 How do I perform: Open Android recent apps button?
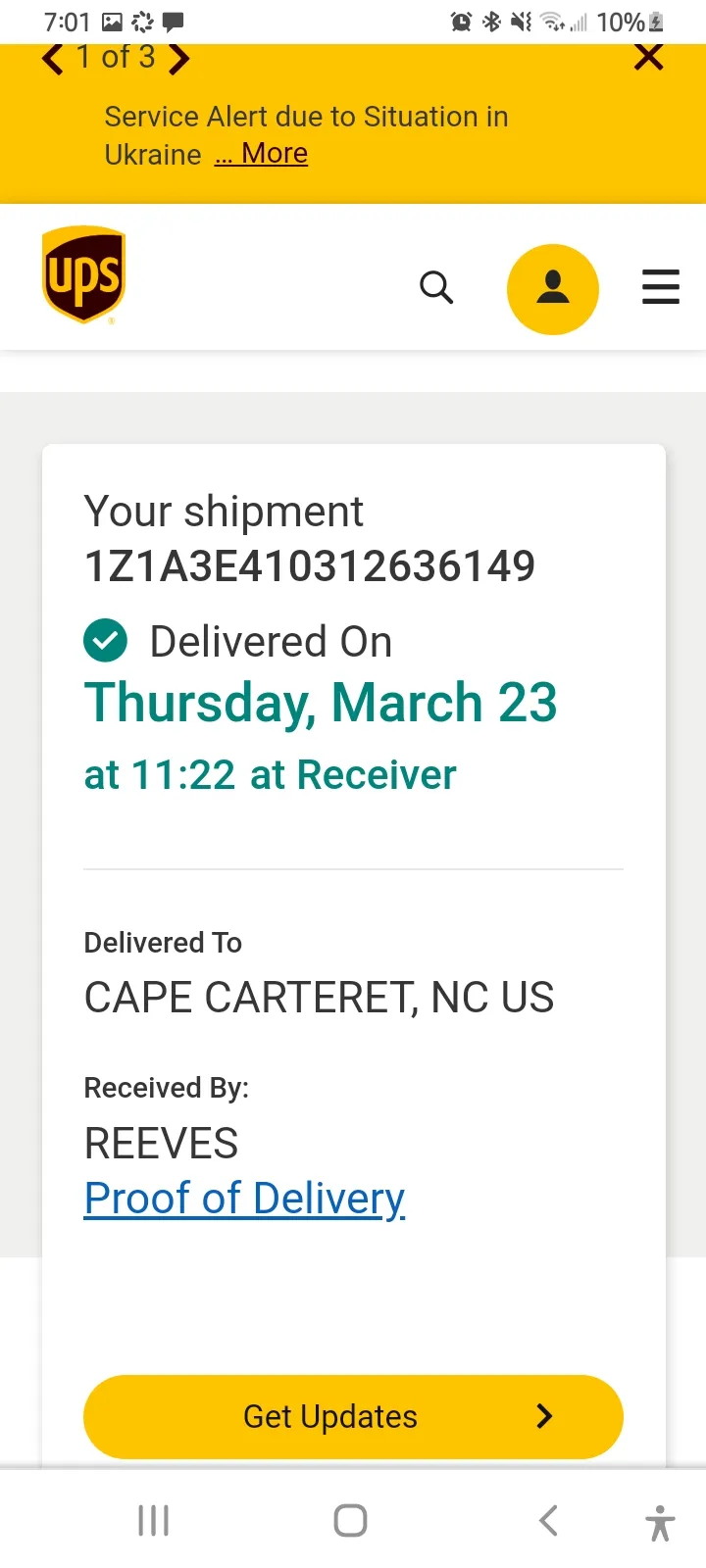click(x=154, y=1521)
